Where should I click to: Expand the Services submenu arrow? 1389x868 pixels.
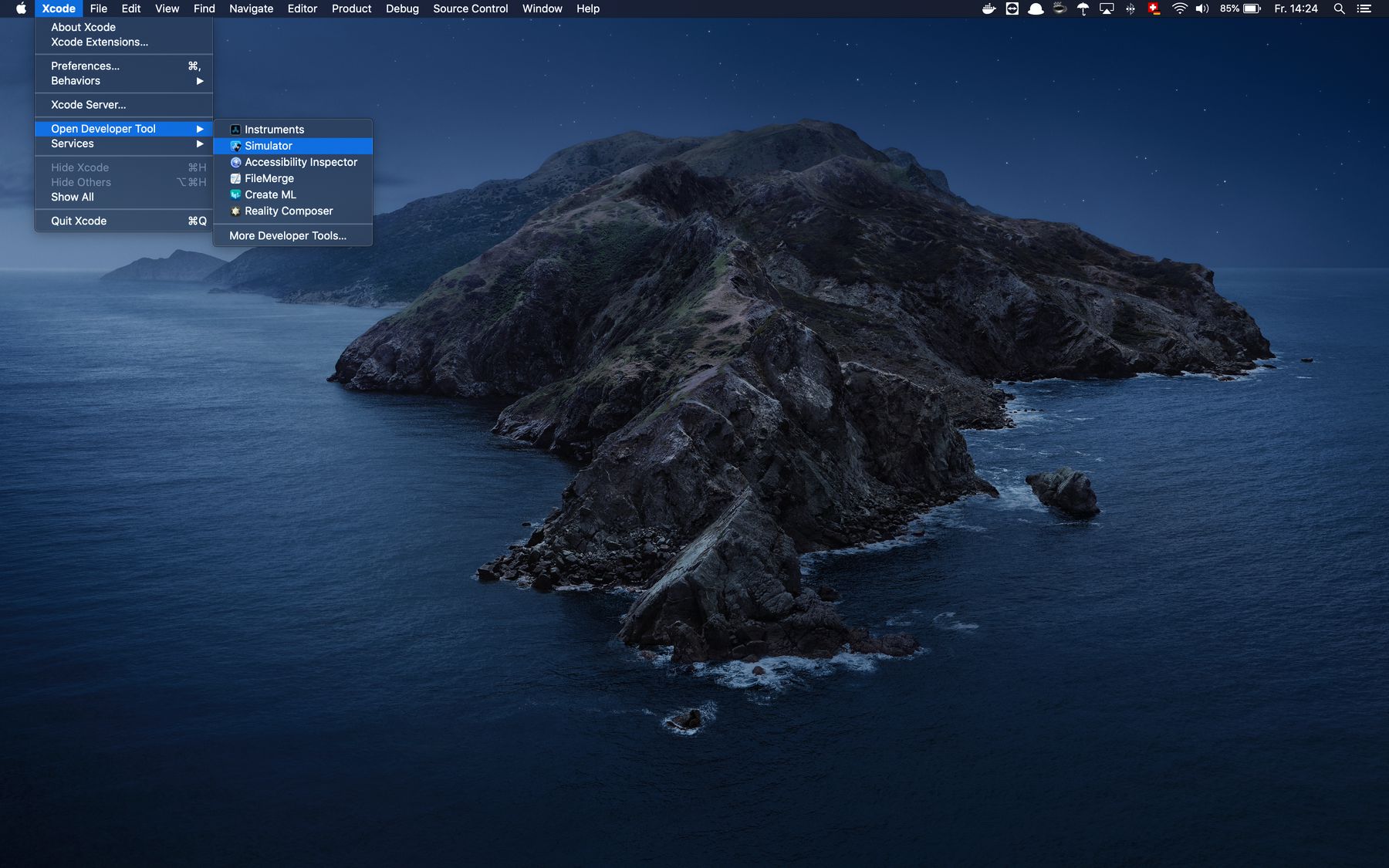[x=200, y=144]
